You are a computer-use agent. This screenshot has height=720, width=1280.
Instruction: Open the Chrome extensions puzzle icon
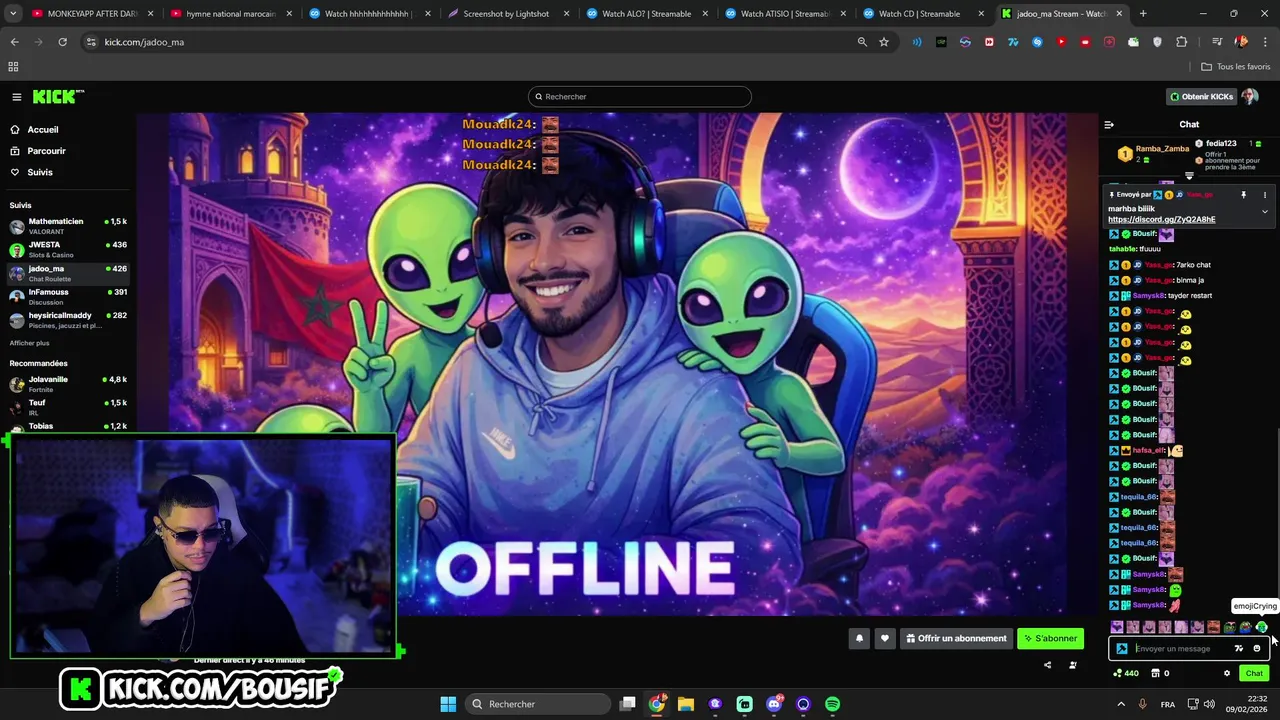click(1182, 42)
